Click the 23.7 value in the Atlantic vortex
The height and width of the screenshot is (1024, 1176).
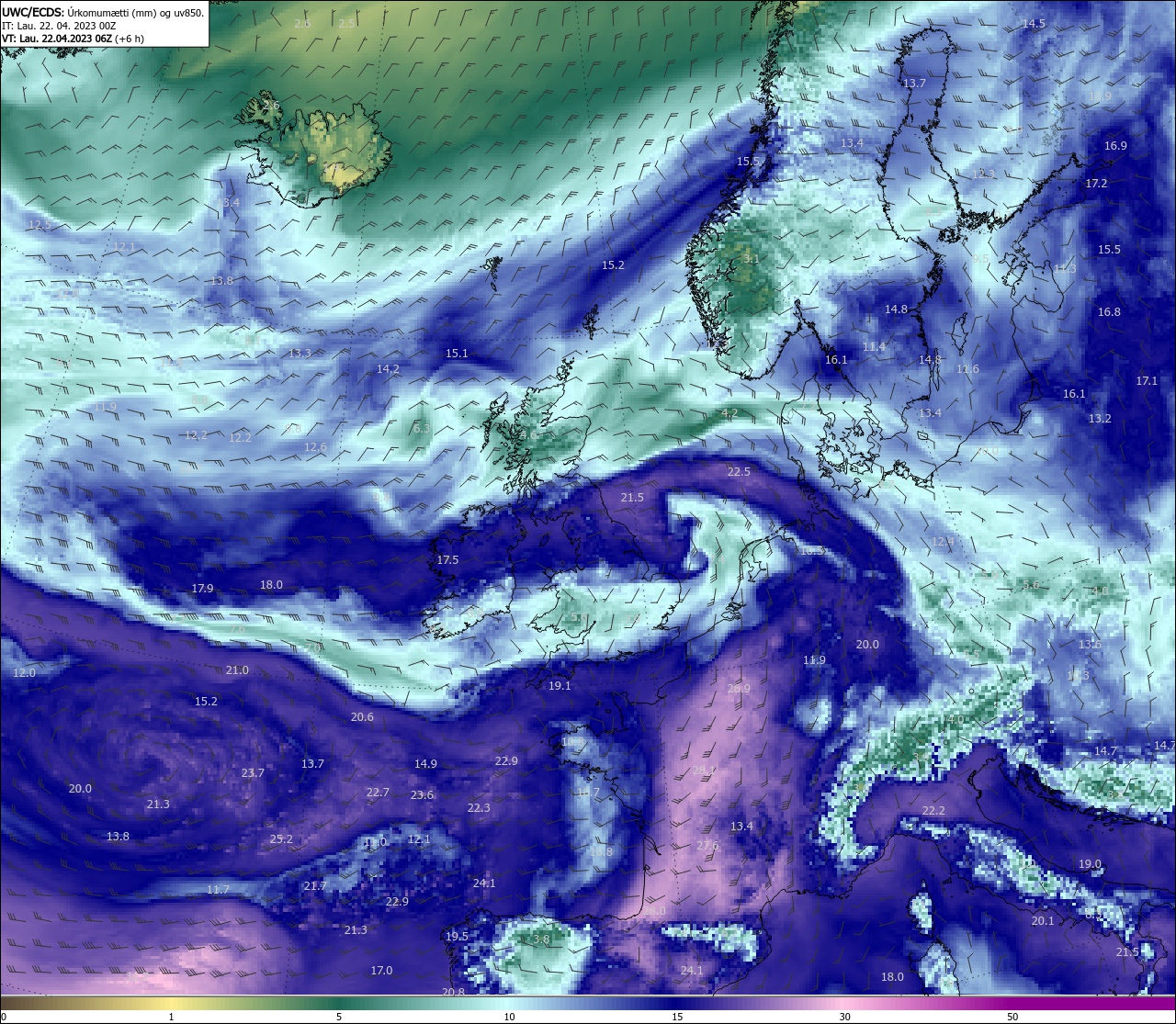pos(253,773)
